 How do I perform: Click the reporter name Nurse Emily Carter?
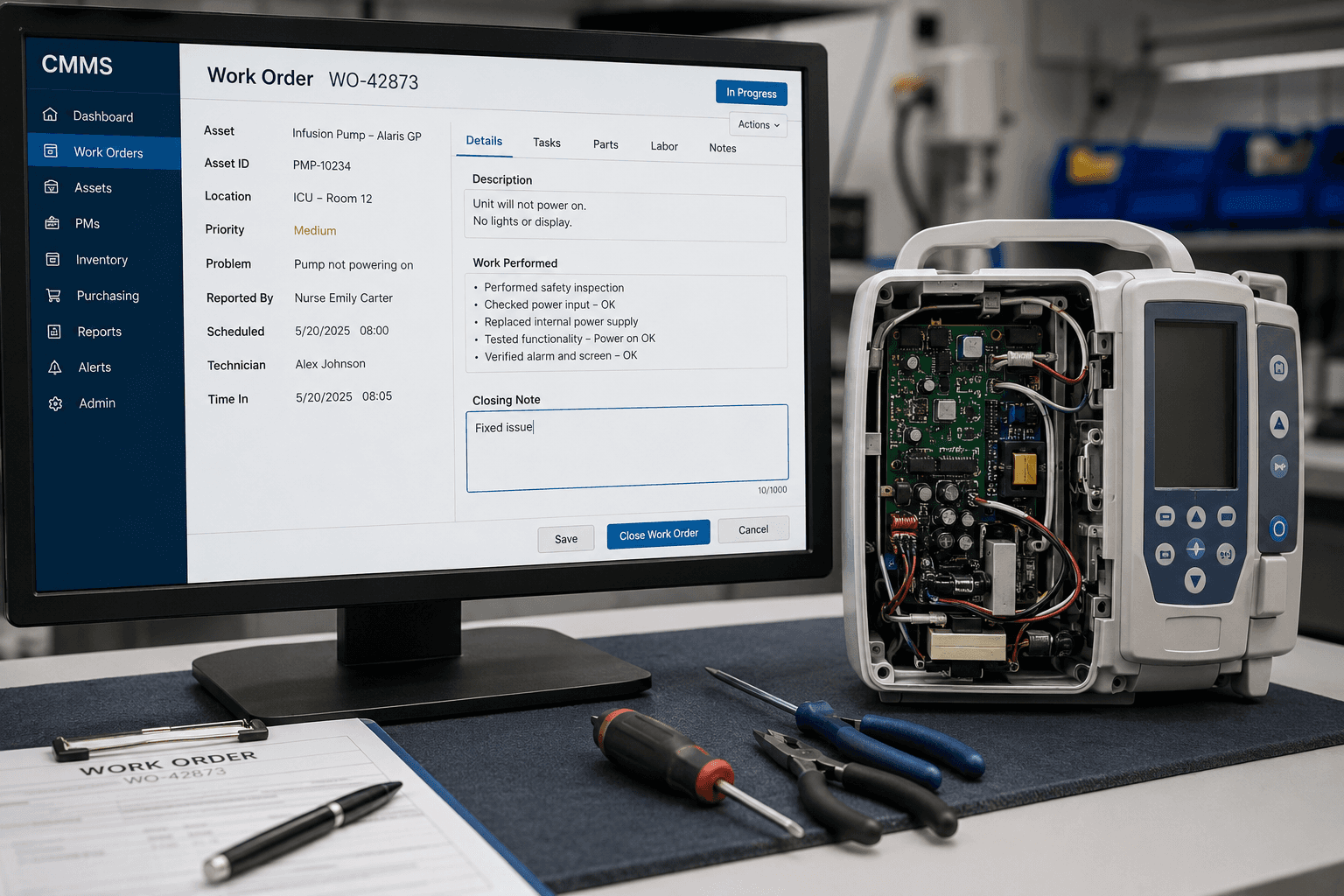(344, 297)
